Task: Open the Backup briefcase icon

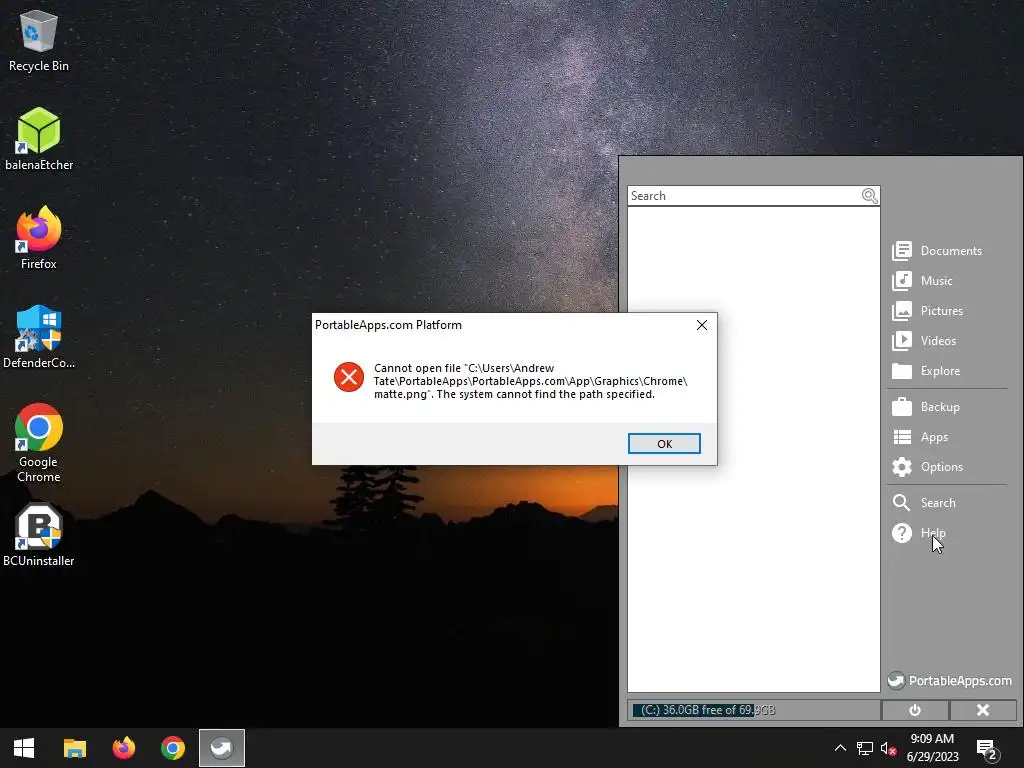Action: (x=902, y=407)
